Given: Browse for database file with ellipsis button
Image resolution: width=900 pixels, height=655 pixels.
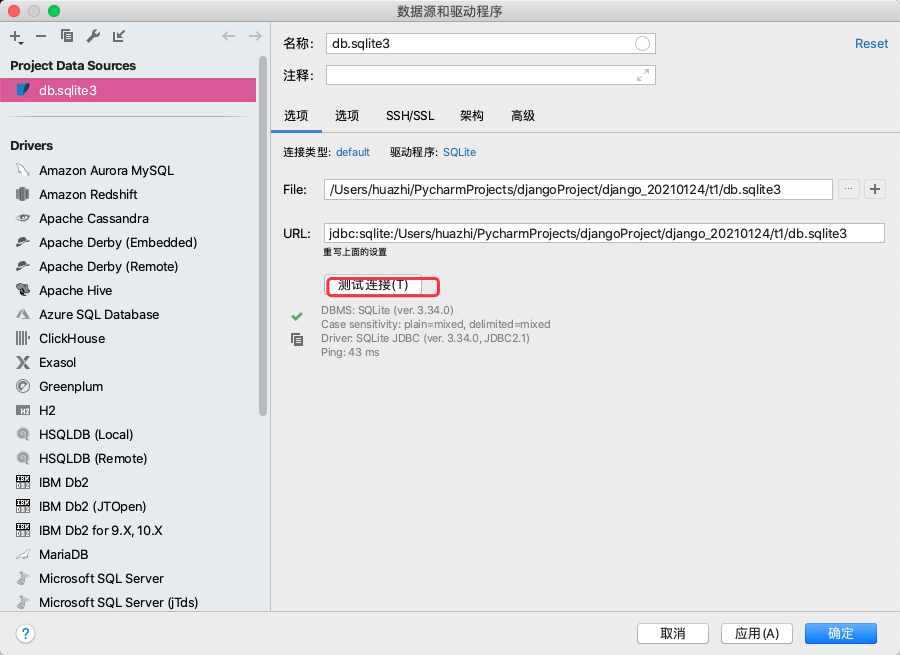Looking at the screenshot, I should coord(848,189).
